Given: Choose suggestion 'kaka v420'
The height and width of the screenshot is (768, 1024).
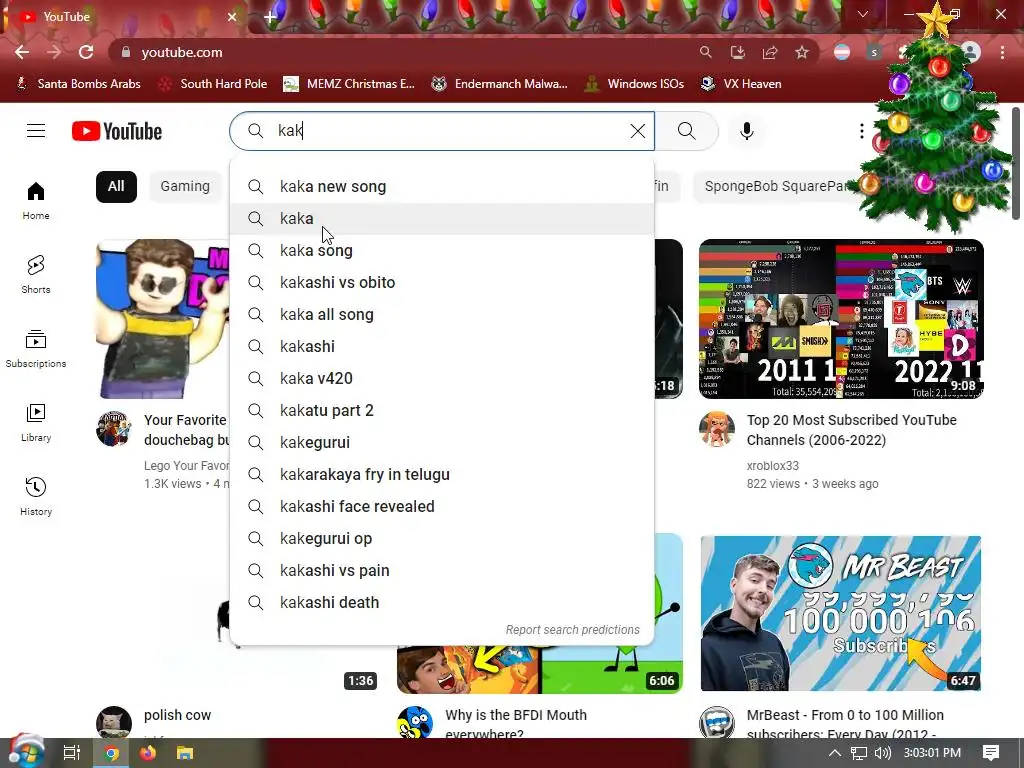Looking at the screenshot, I should (x=442, y=379).
